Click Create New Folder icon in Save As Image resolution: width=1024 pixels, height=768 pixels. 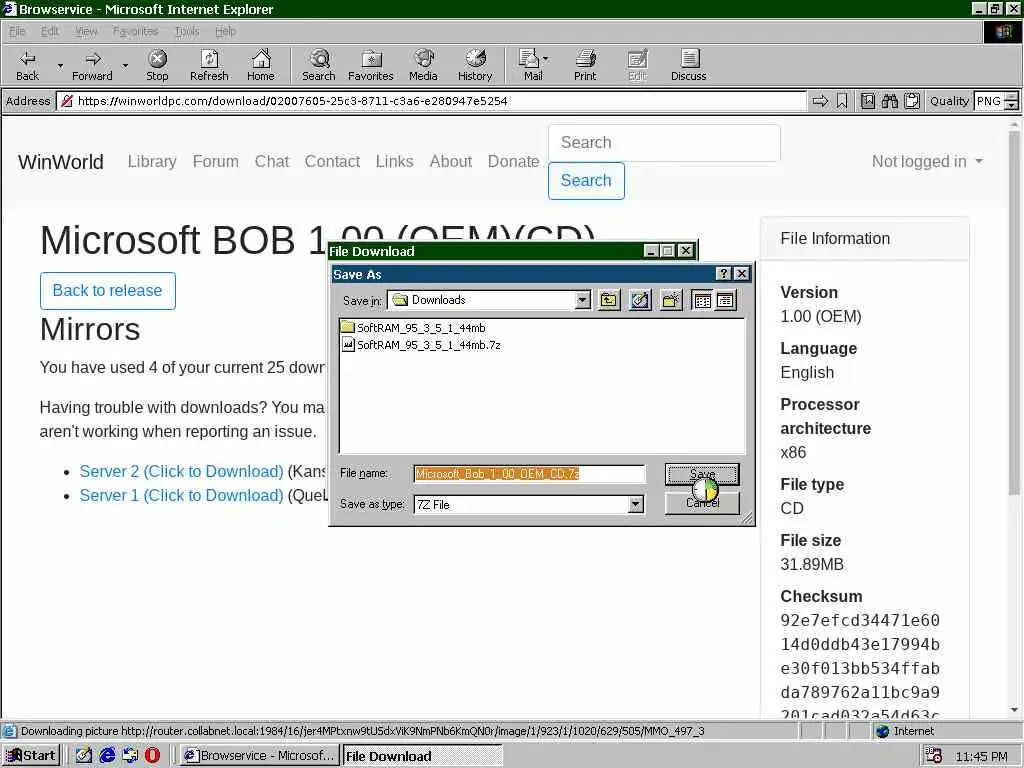pyautogui.click(x=671, y=300)
